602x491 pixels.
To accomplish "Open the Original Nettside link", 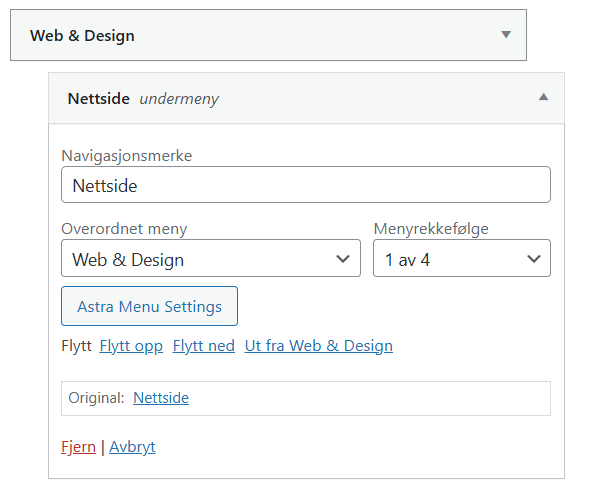I will 161,398.
